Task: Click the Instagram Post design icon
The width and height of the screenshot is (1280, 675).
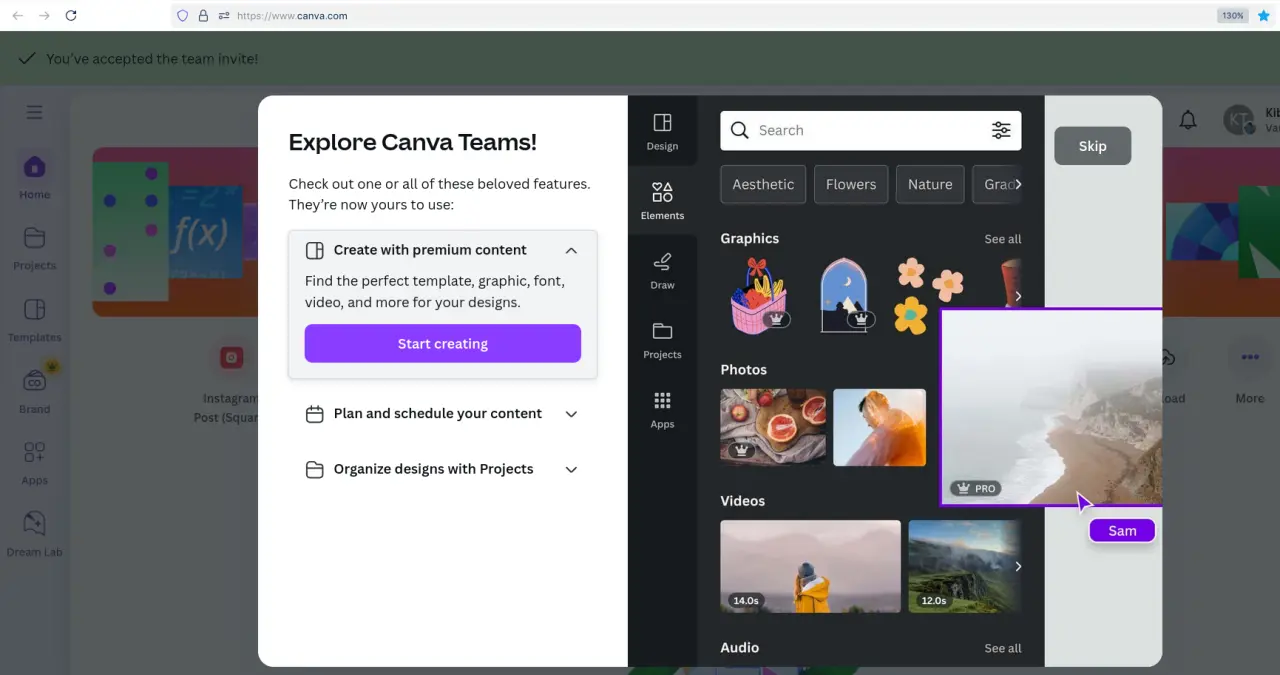Action: click(232, 357)
